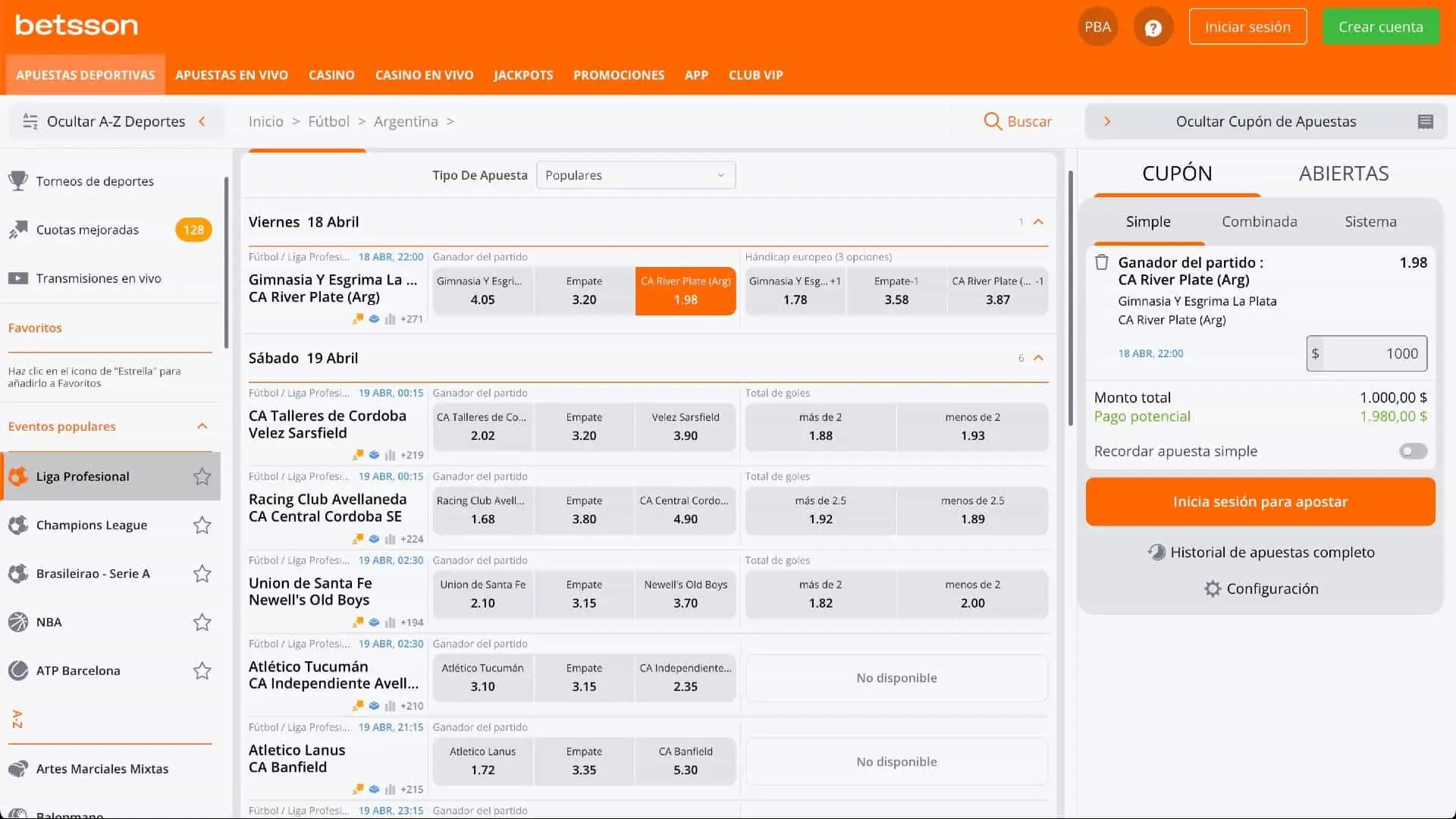Viewport: 1456px width, 819px height.
Task: Click the PBA round icon
Action: pyautogui.click(x=1097, y=27)
